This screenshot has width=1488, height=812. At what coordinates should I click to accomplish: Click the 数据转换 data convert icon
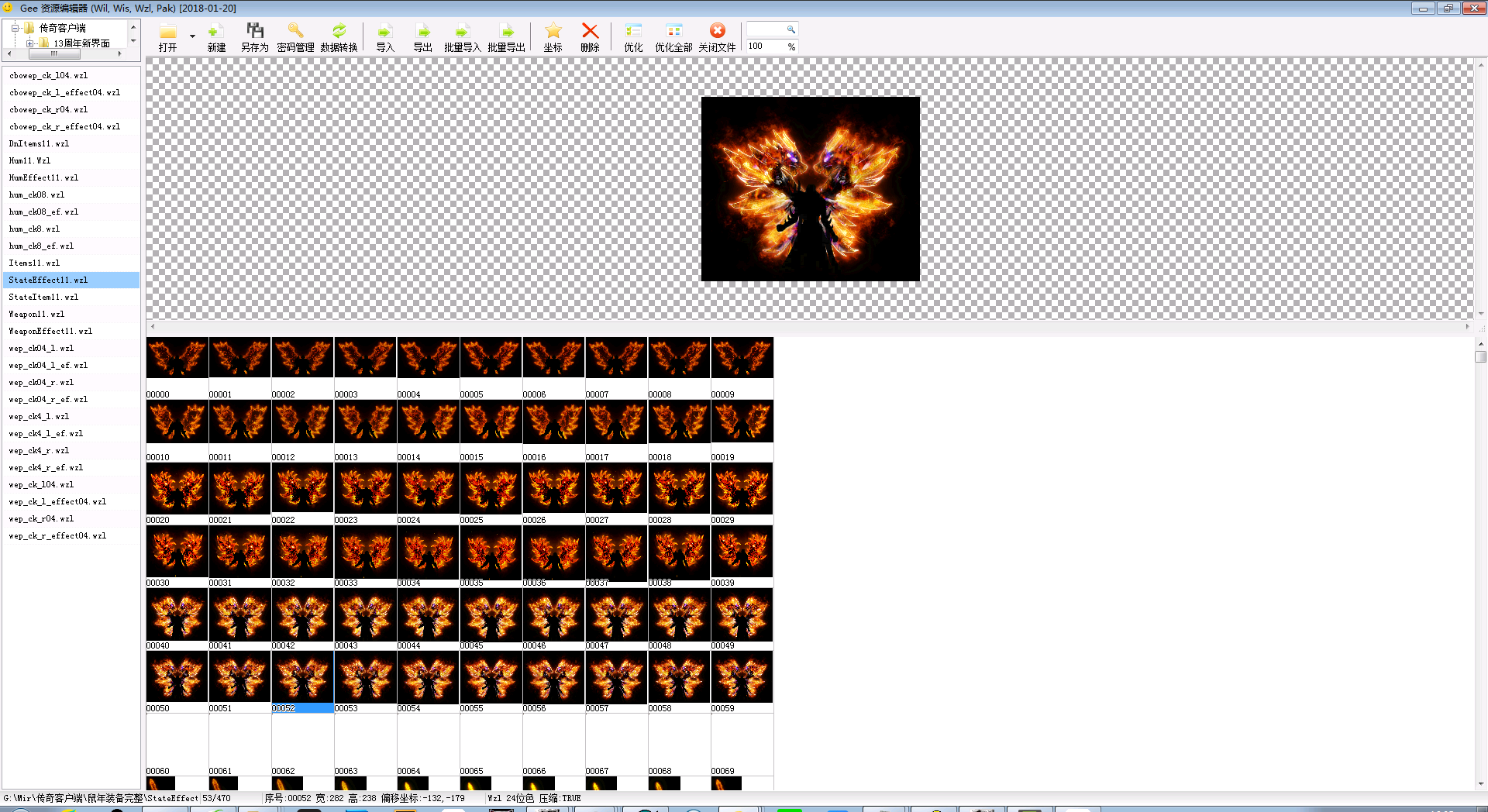tap(339, 31)
